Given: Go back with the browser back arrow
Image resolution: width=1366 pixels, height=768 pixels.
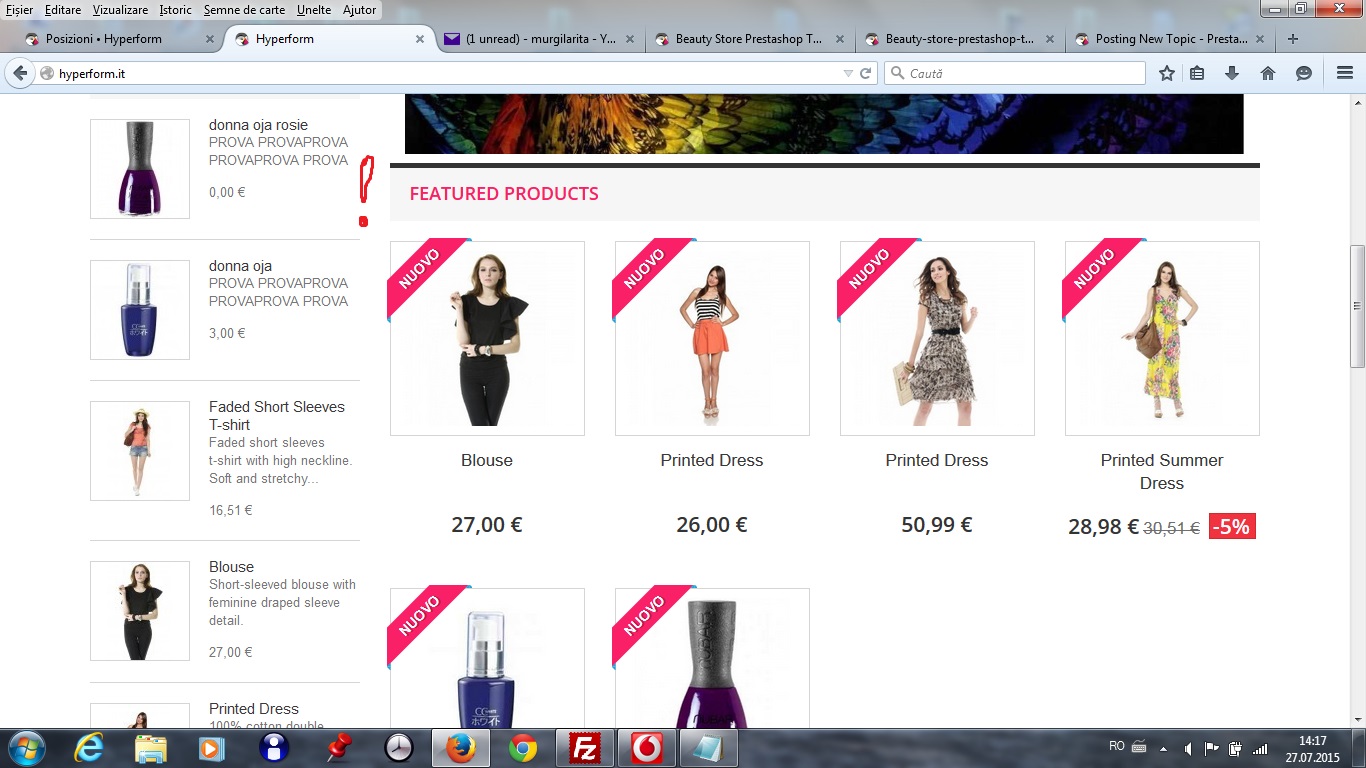Looking at the screenshot, I should pyautogui.click(x=20, y=73).
